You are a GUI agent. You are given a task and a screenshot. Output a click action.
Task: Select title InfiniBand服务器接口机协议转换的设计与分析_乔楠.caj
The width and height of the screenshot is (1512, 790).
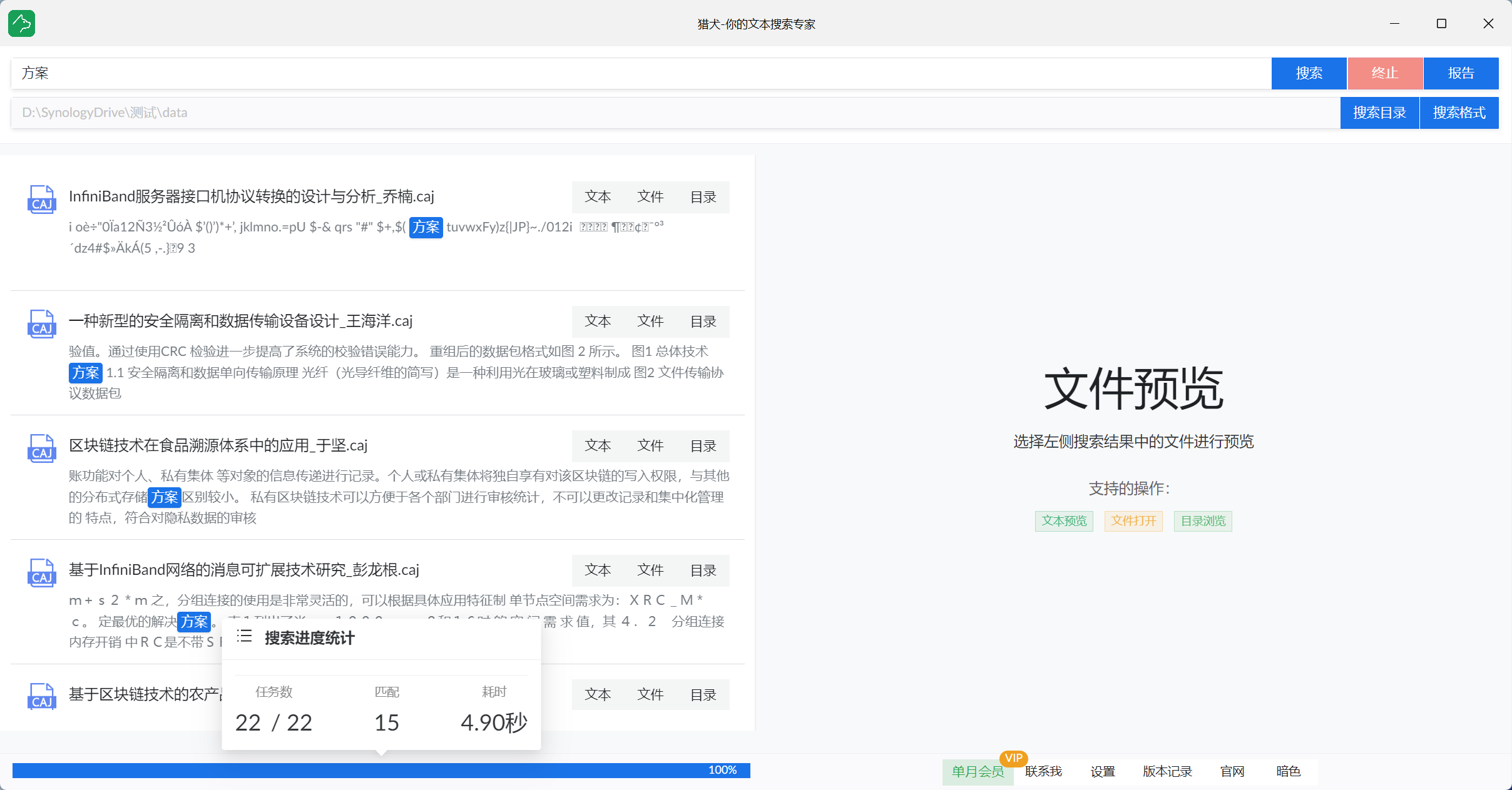tap(251, 196)
